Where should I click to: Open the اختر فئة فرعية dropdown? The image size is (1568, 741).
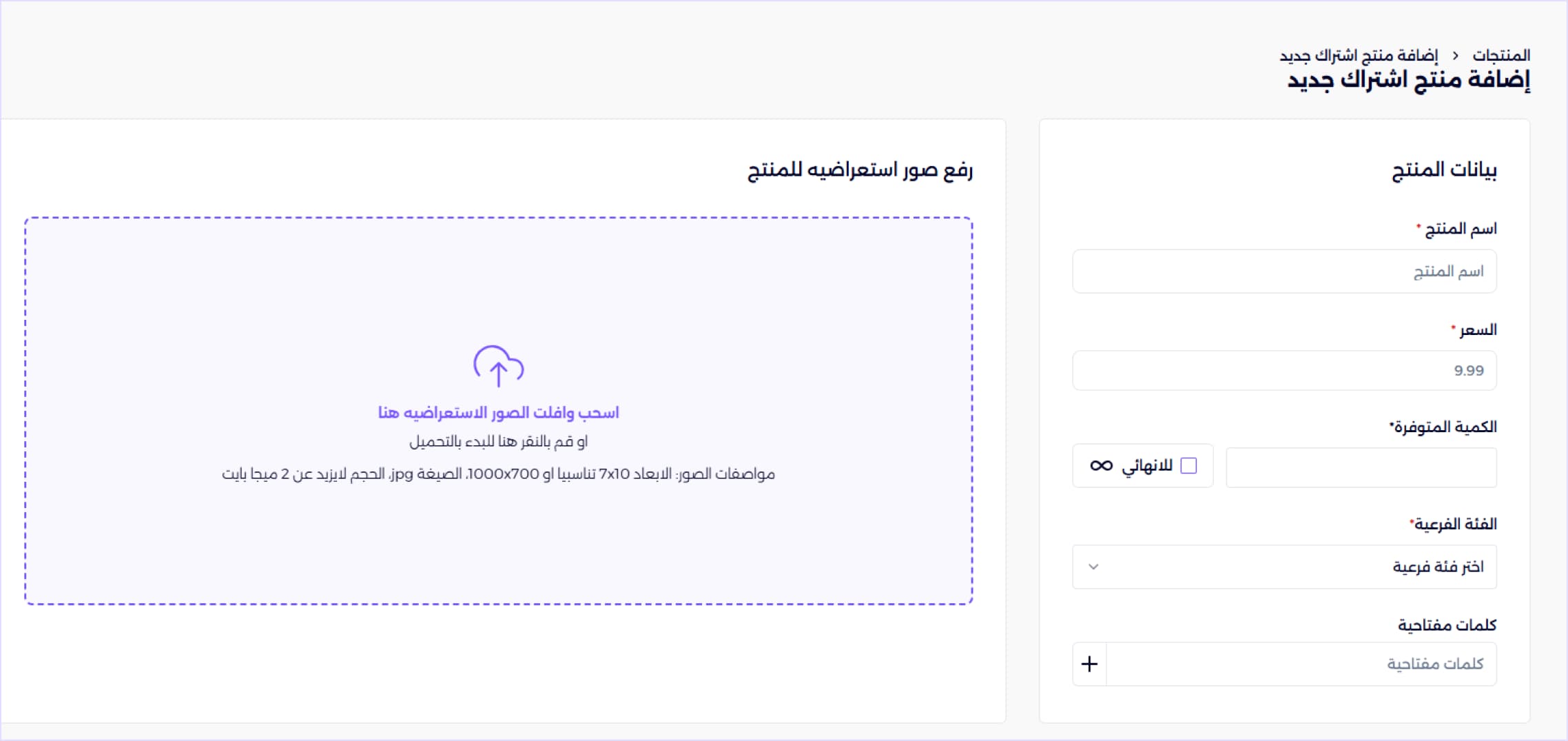[x=1284, y=567]
